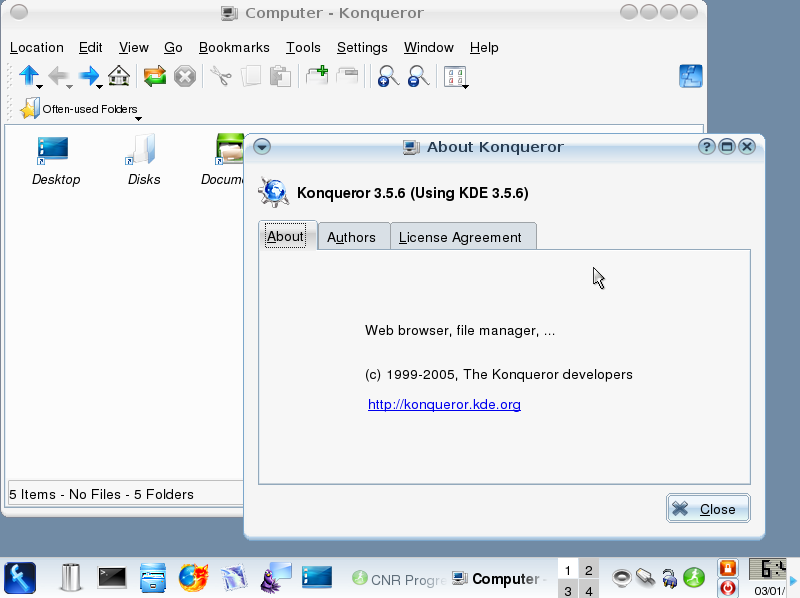Viewport: 800px width, 598px height.
Task: Click the Back arrow toolbar icon
Action: point(58,77)
